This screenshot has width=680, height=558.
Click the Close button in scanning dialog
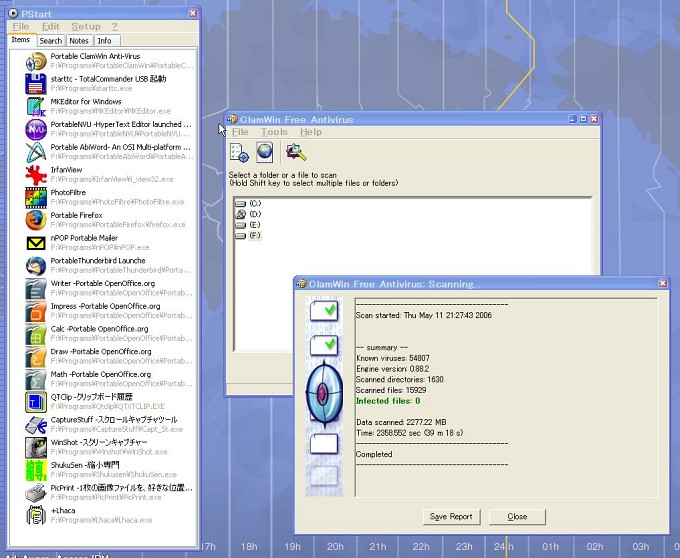pos(517,516)
